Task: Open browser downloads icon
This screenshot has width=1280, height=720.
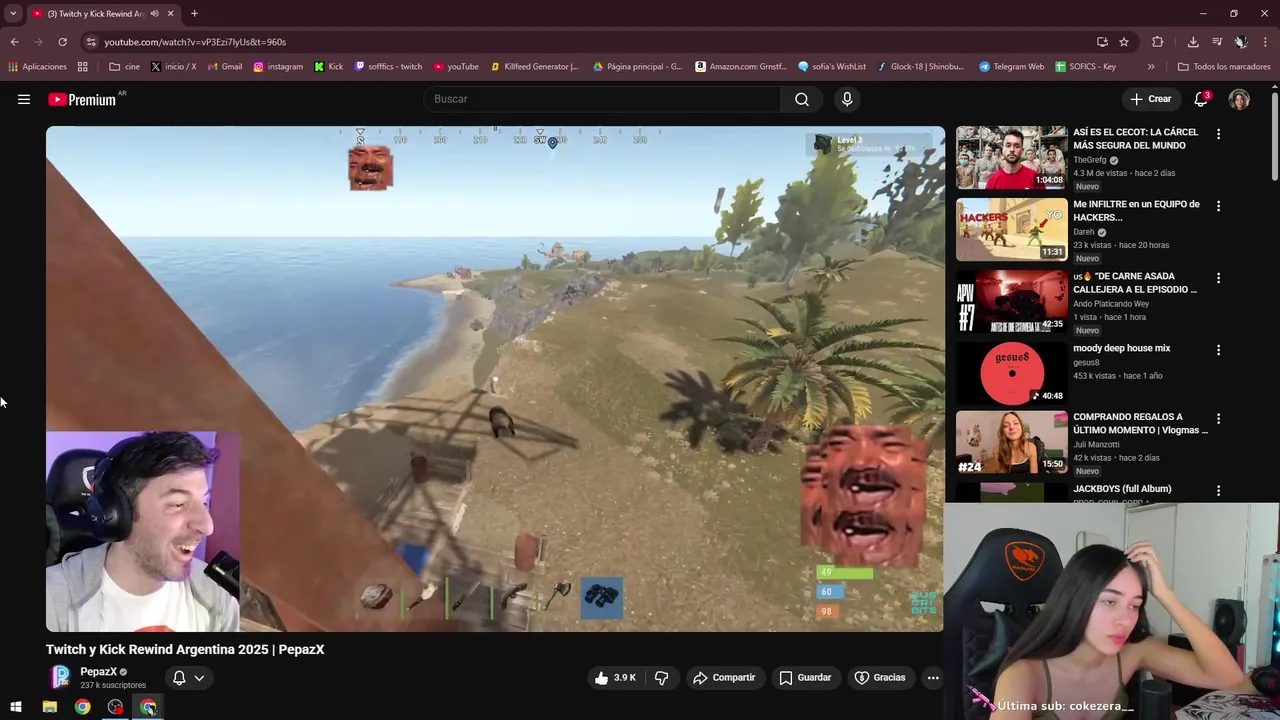Action: tap(1193, 42)
